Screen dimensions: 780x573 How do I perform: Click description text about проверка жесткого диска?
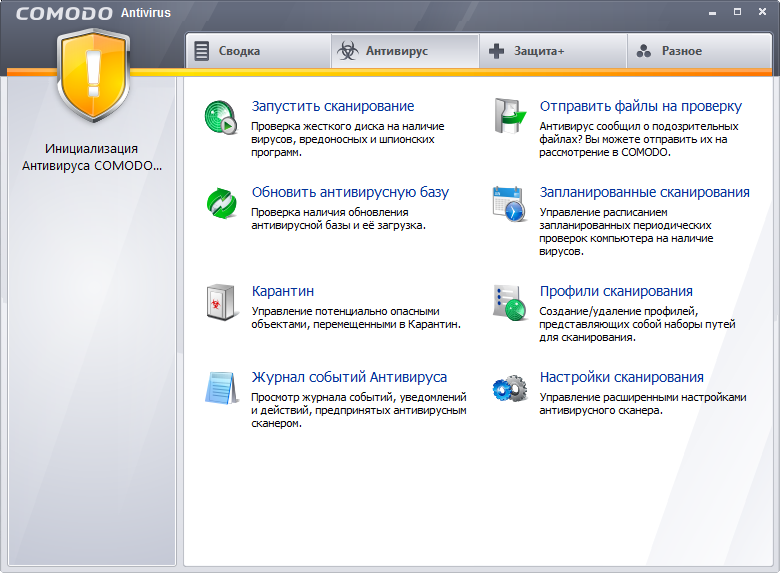click(348, 139)
